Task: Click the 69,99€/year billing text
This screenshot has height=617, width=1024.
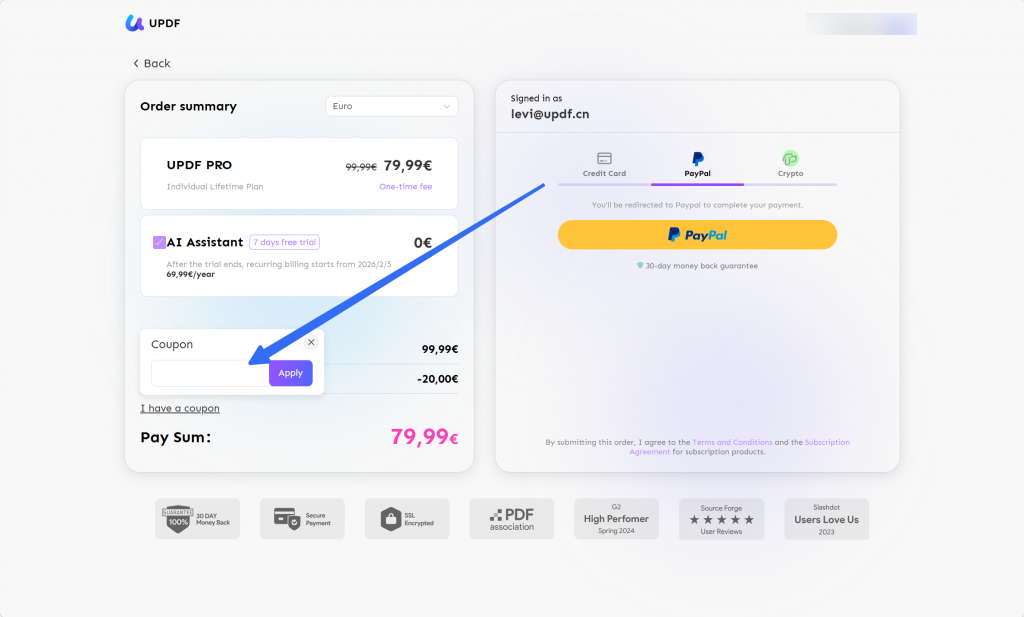Action: (x=191, y=275)
